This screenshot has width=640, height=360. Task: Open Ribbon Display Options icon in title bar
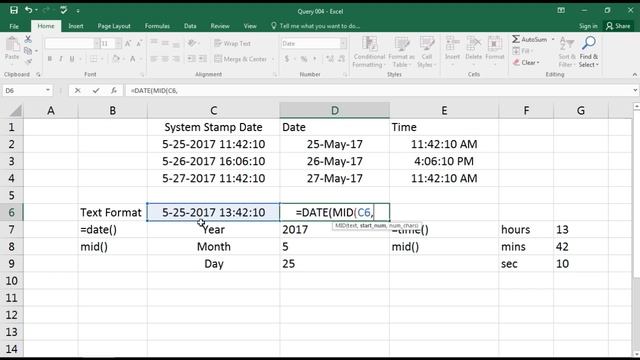pos(561,11)
